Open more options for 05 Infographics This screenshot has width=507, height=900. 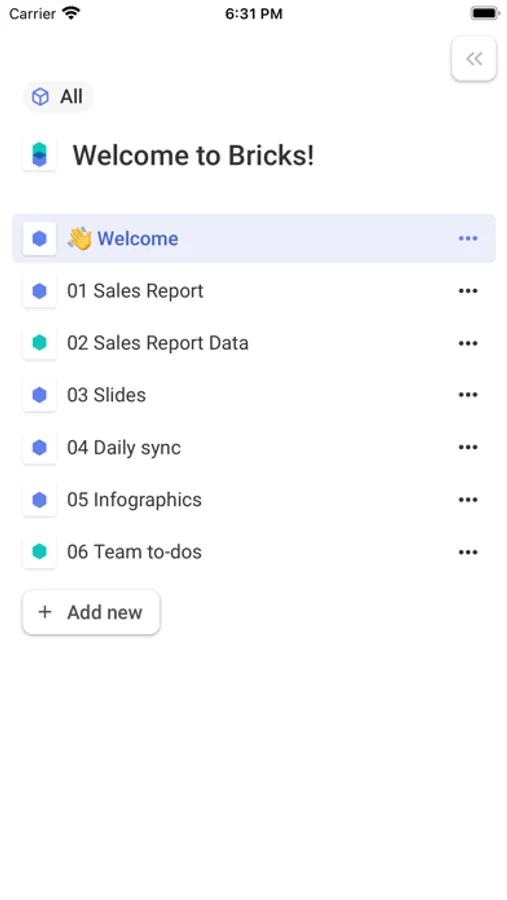pos(468,500)
